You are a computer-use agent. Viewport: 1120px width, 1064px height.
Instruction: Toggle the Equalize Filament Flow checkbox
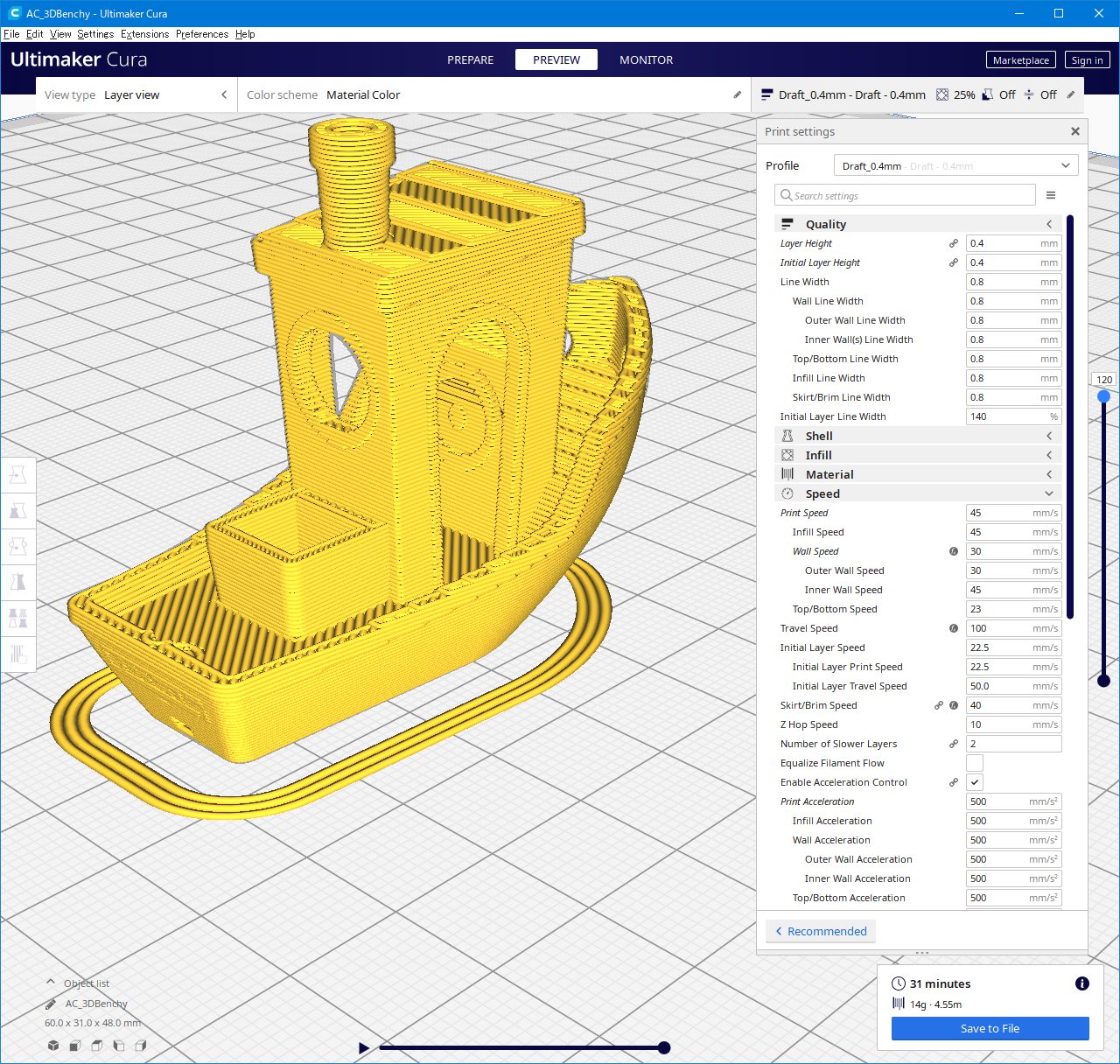point(975,763)
